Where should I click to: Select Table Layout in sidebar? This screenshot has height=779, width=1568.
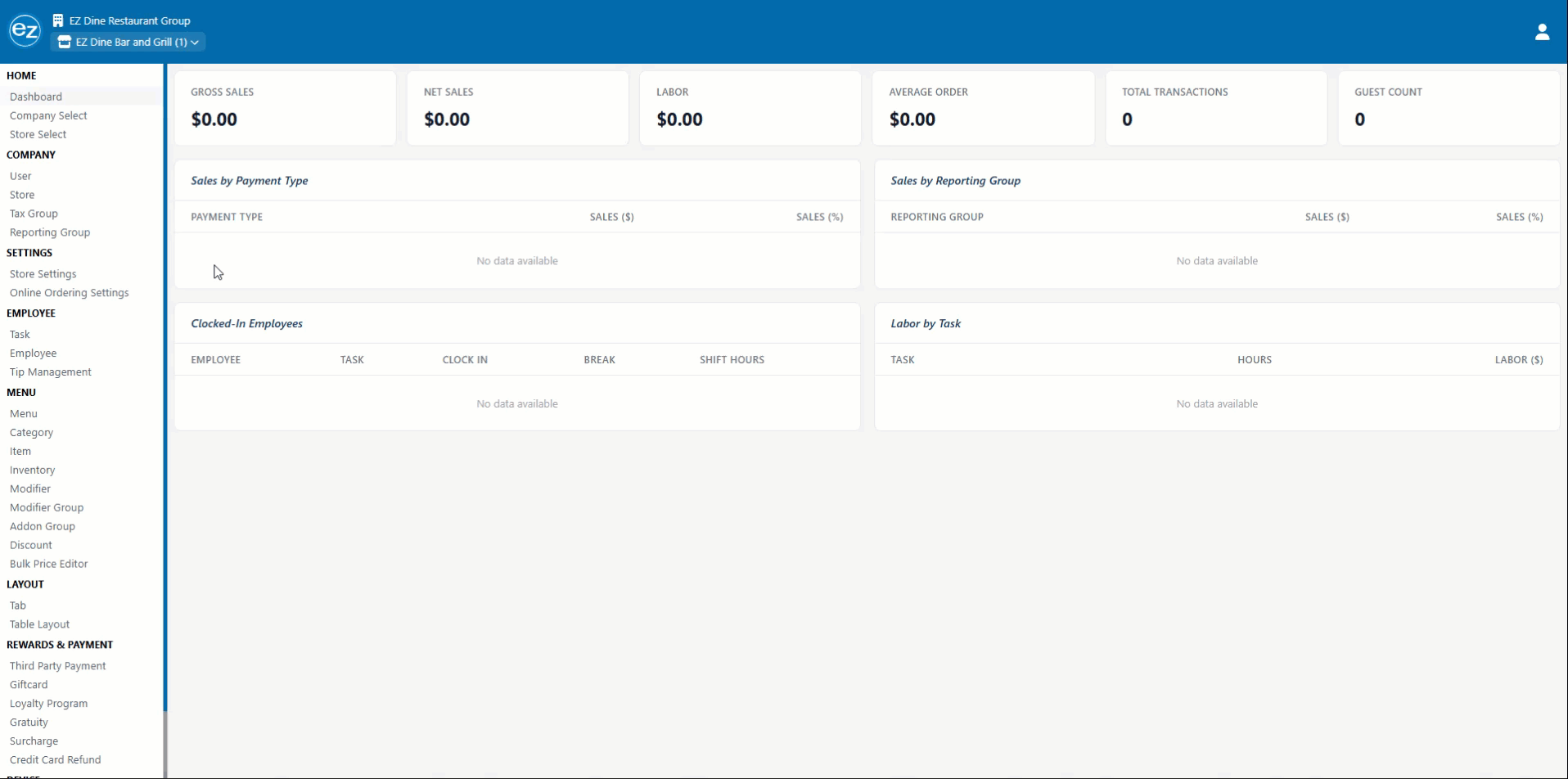tap(39, 624)
